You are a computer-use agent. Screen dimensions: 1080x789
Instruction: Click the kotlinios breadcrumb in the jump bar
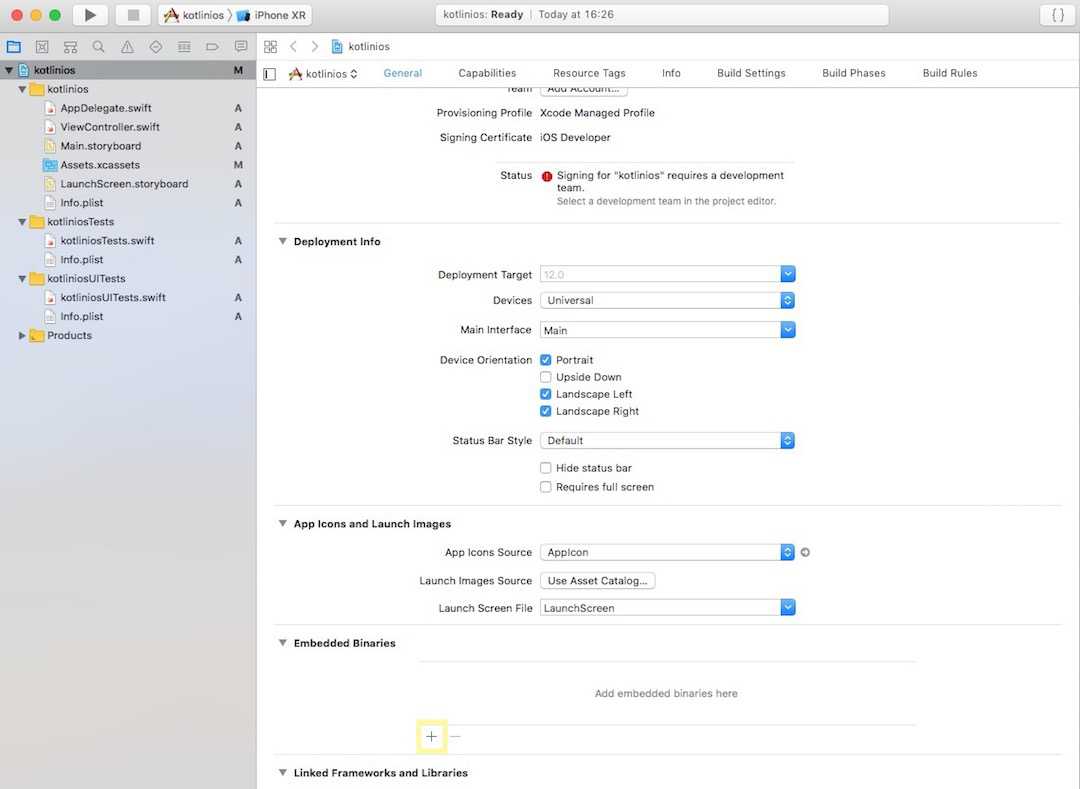(x=361, y=47)
